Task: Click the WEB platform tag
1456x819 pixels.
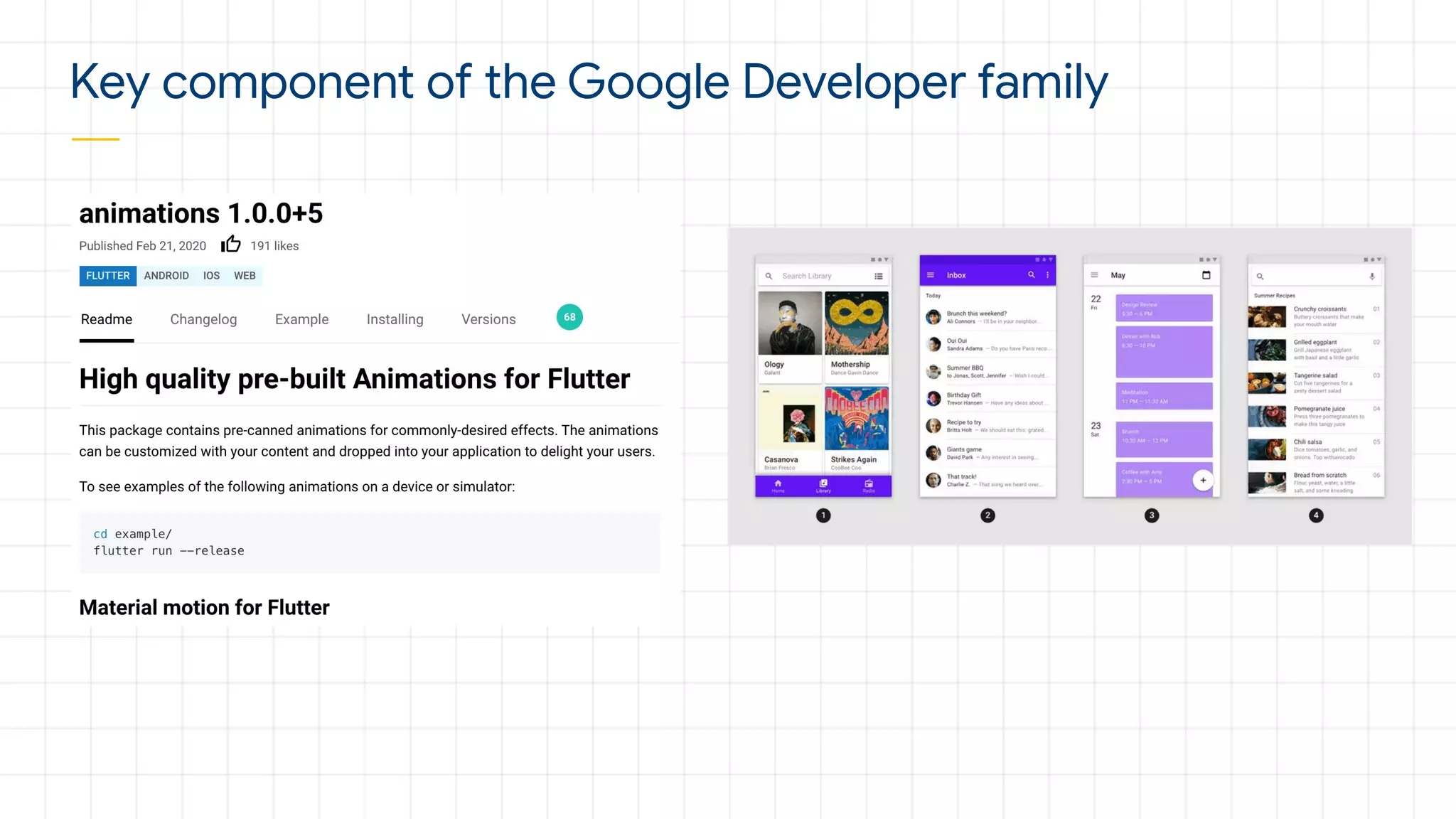Action: [245, 276]
